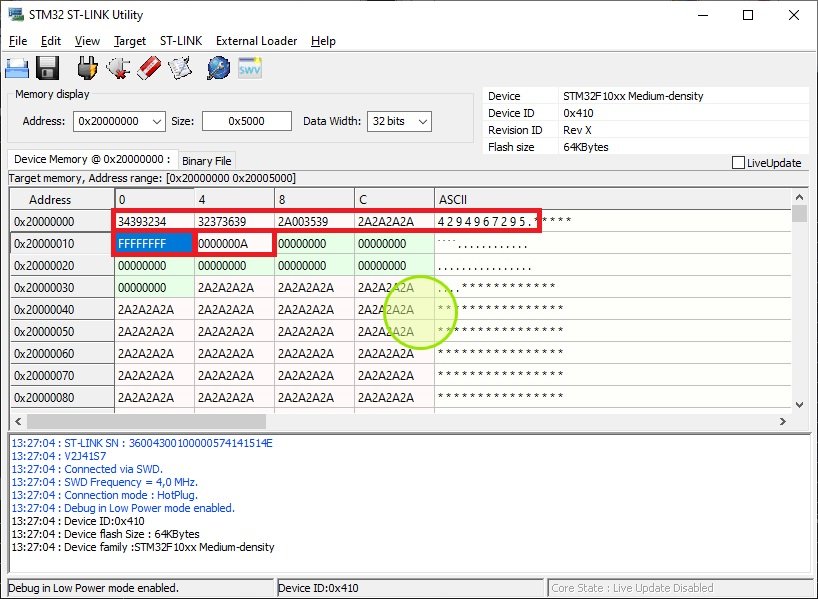This screenshot has width=818, height=599.
Task: Click the vertical scrollbar thumb in memory table
Action: (799, 214)
